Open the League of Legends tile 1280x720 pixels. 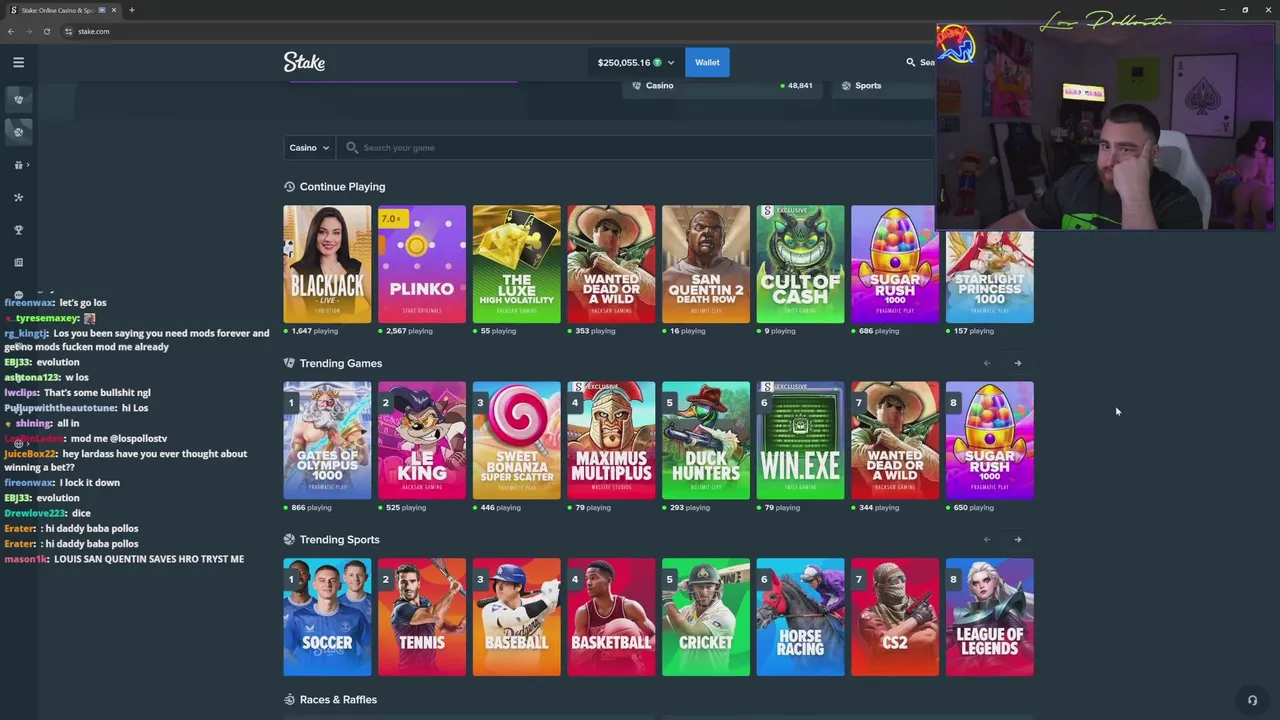990,617
